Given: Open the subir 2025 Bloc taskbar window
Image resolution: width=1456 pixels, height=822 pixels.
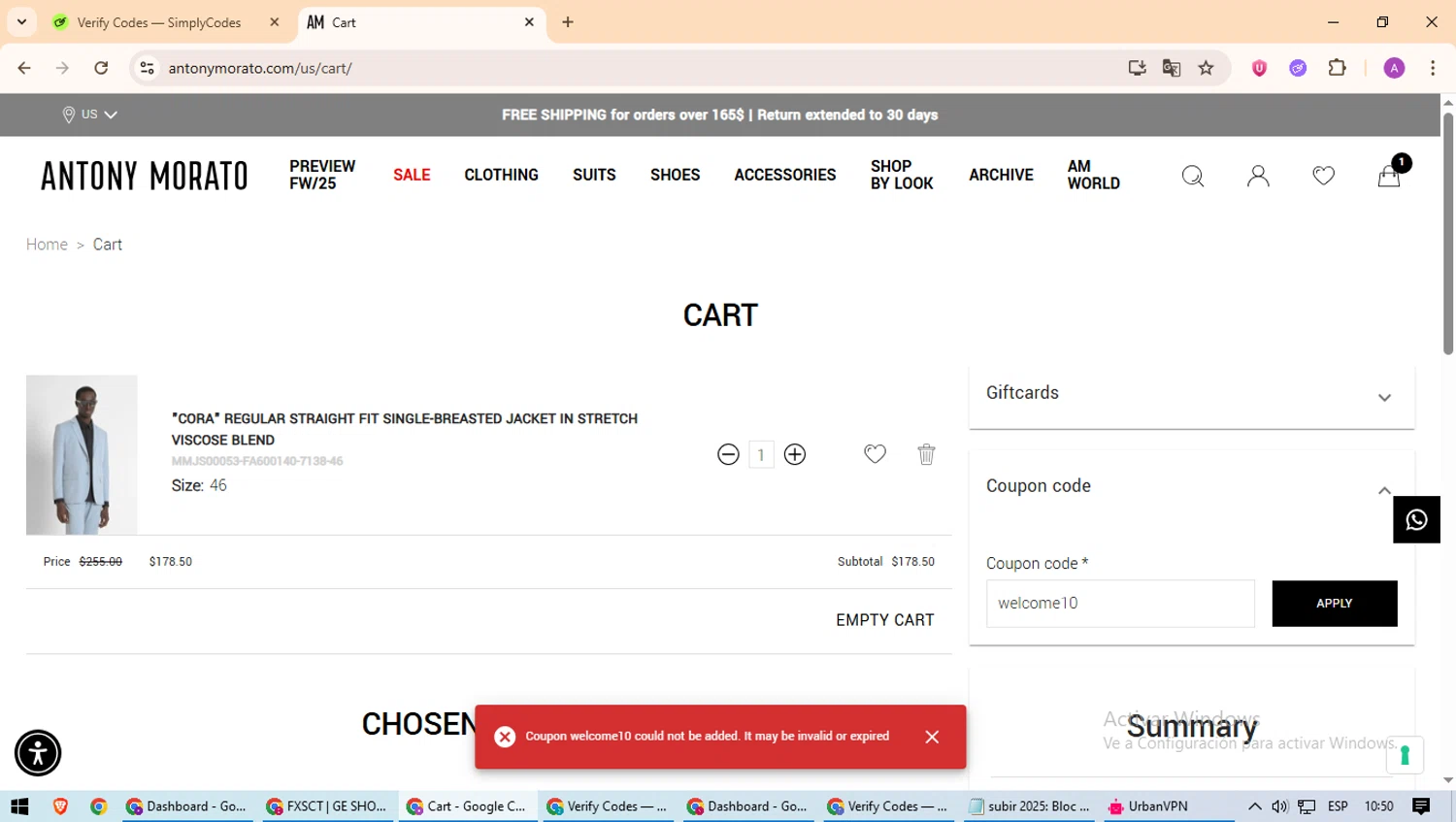Looking at the screenshot, I should [1030, 806].
